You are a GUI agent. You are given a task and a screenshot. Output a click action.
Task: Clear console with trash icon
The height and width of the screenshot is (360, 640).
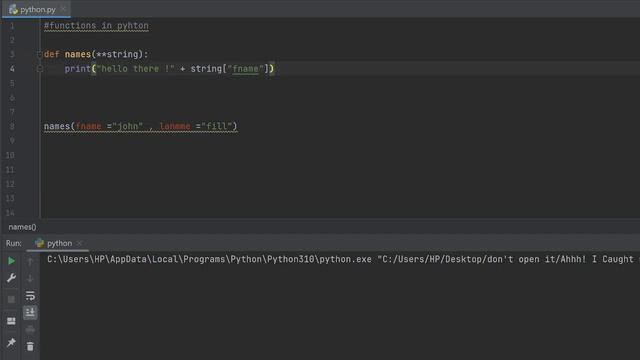(30, 347)
